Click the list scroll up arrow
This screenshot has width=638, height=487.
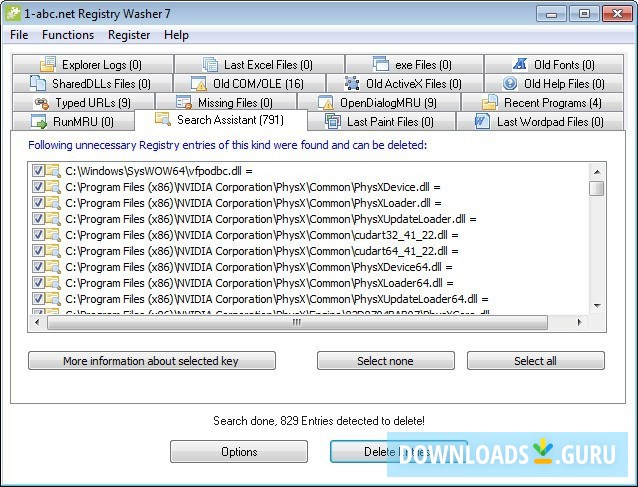pyautogui.click(x=597, y=172)
